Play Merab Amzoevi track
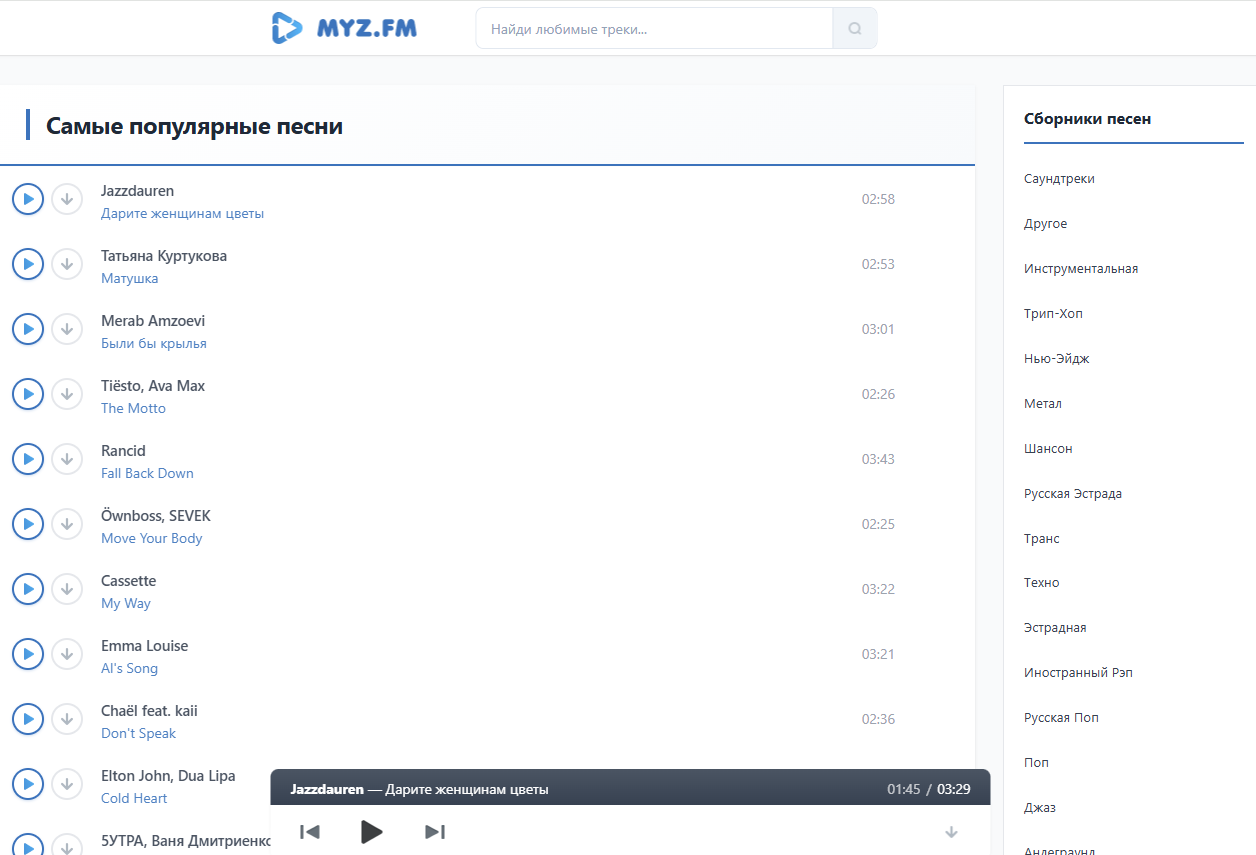 pyautogui.click(x=28, y=329)
